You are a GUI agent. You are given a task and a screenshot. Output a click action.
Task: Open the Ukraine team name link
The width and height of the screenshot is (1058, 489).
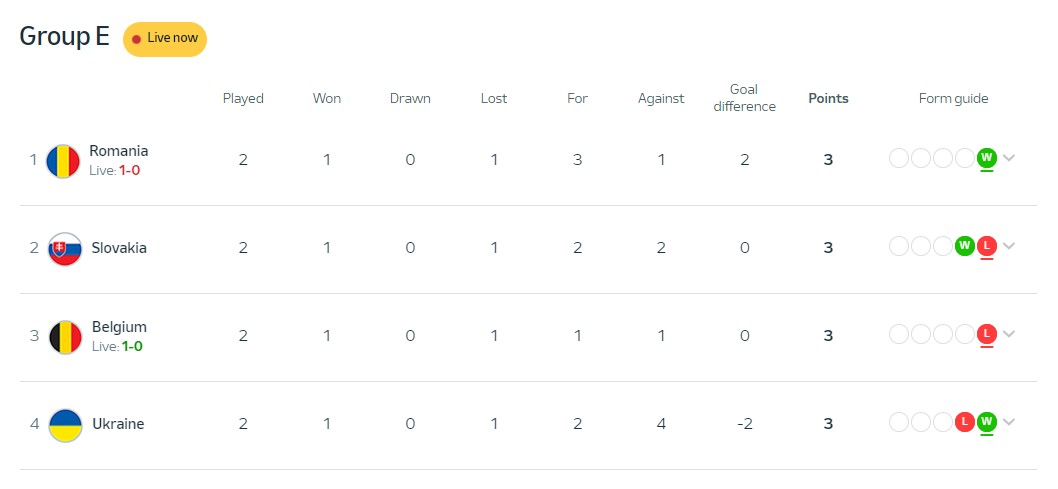[x=118, y=424]
